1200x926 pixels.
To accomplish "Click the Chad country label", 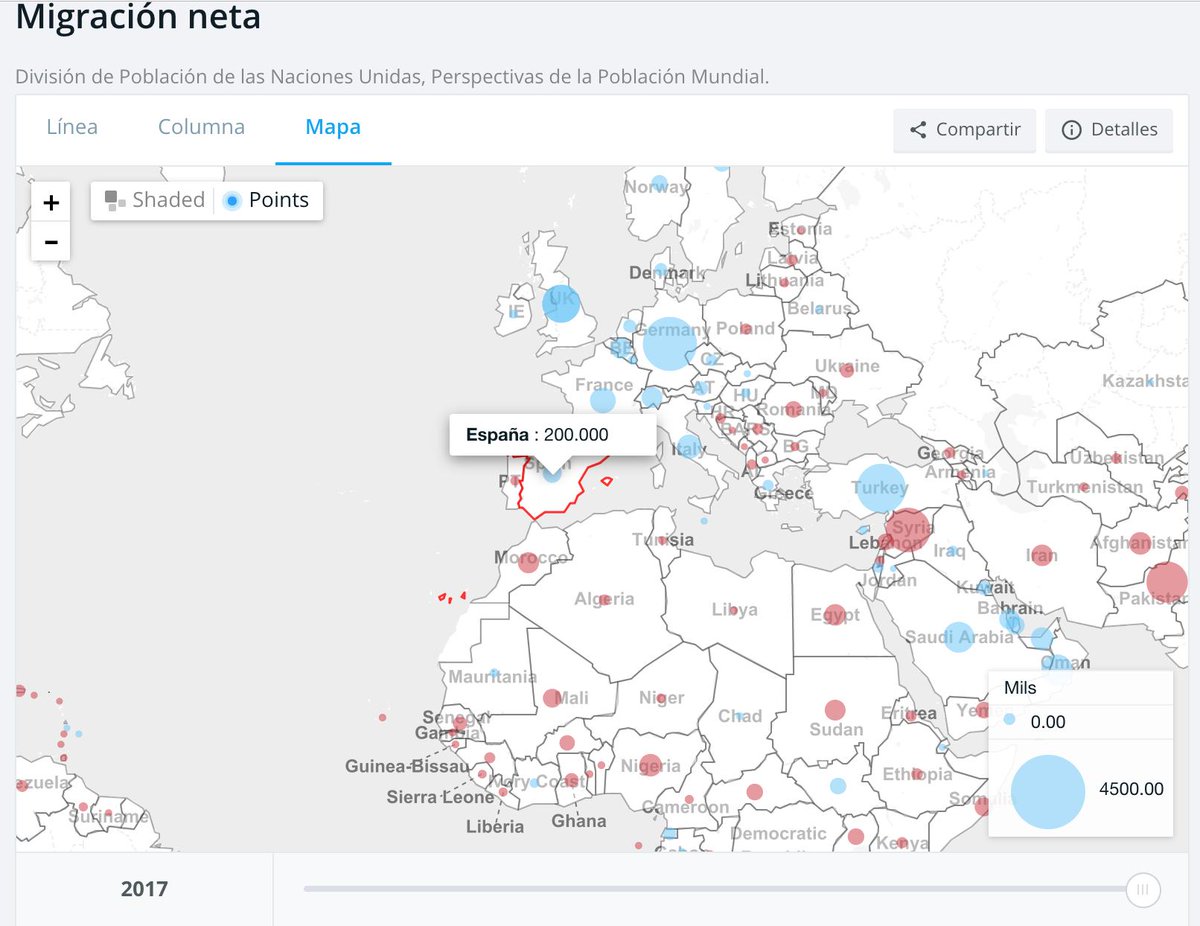I will [740, 716].
